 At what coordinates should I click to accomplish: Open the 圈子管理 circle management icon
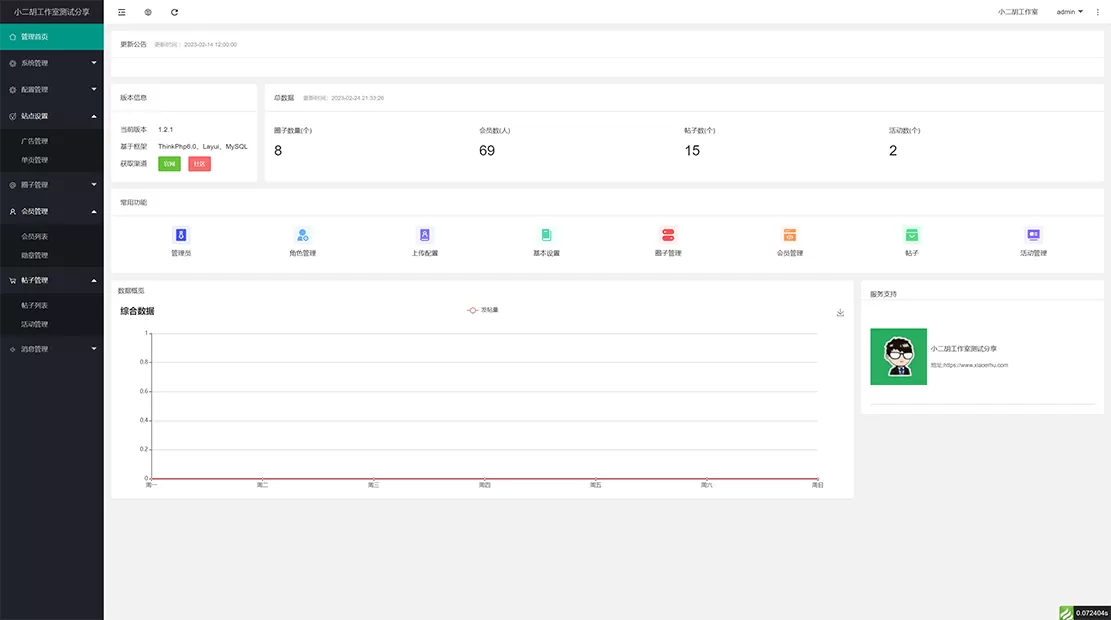tap(668, 240)
